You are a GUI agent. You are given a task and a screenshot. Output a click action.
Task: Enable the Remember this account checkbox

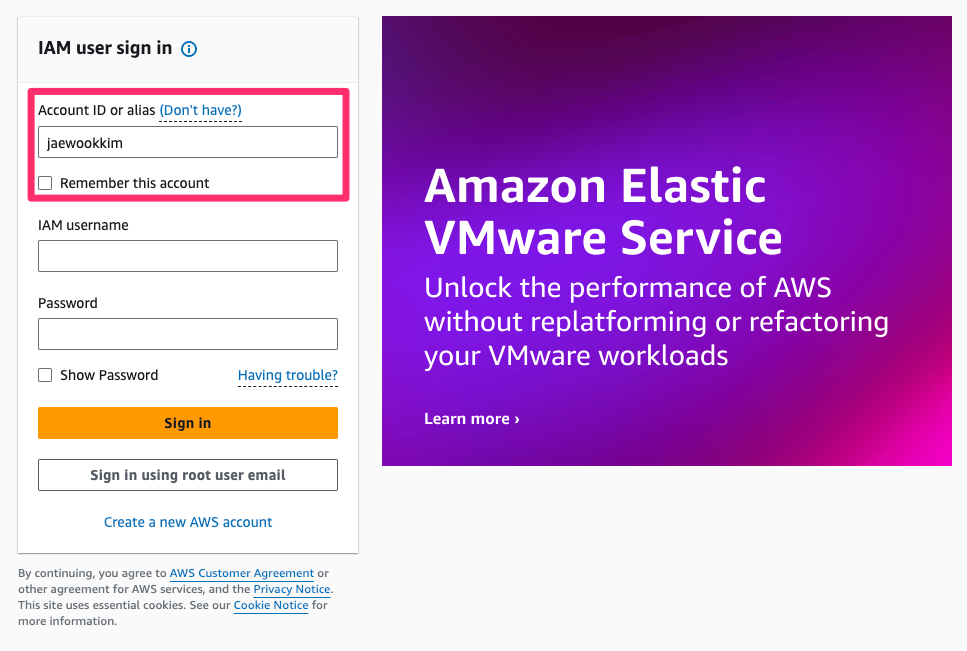click(45, 183)
